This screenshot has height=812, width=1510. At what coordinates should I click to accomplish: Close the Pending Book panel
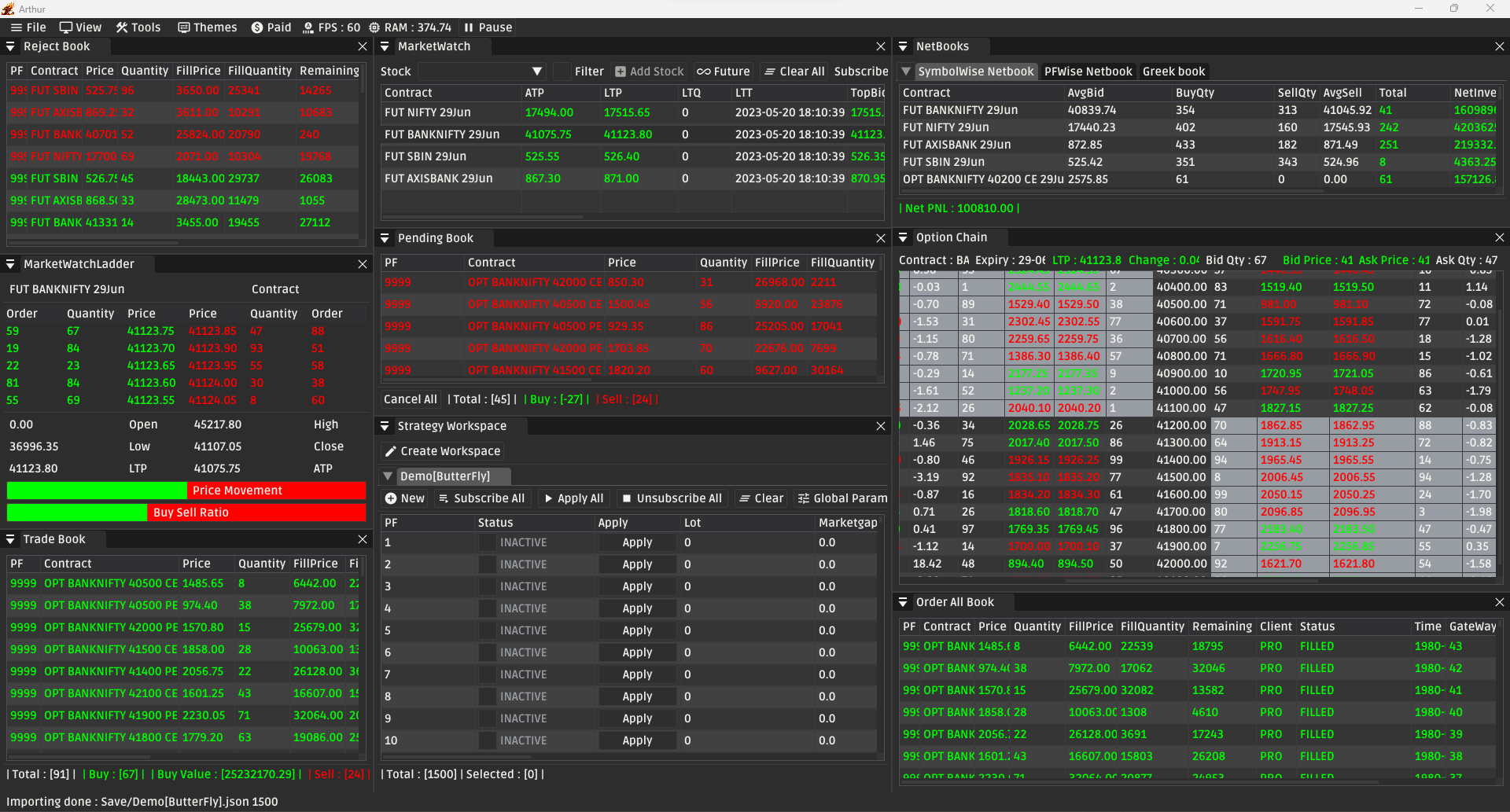881,238
